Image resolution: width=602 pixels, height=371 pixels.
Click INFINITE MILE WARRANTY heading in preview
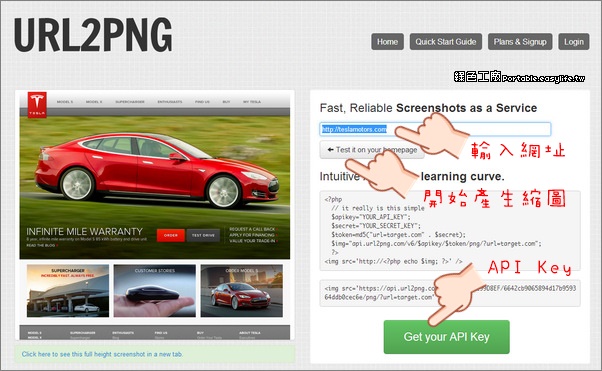[x=84, y=232]
